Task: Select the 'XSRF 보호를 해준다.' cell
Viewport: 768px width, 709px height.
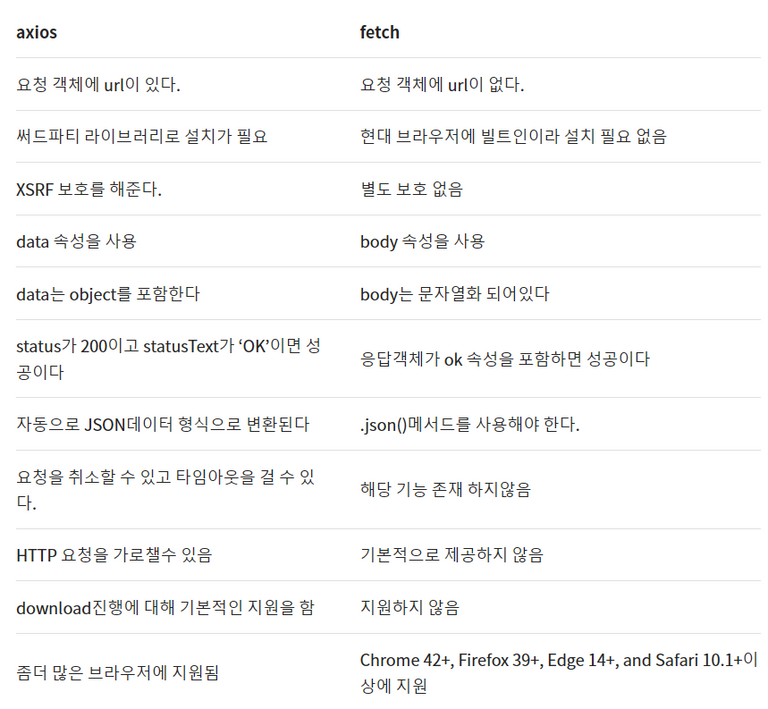Action: pos(89,189)
